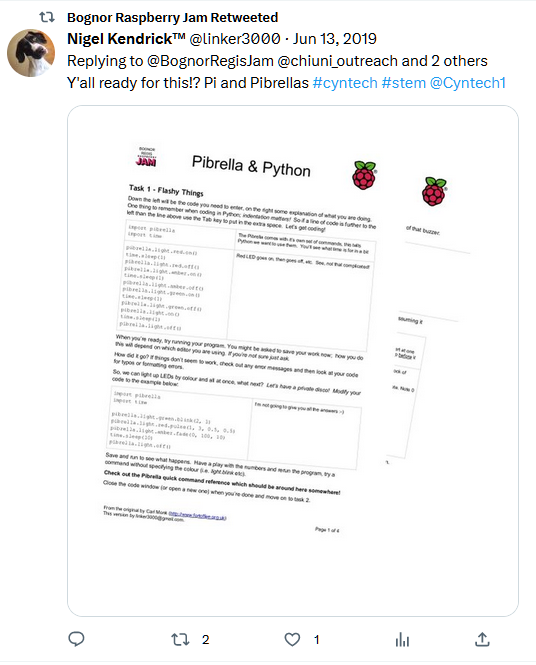This screenshot has width=536, height=665.
Task: Open @BognorRegisJam in replying-to line
Action: [x=210, y=61]
